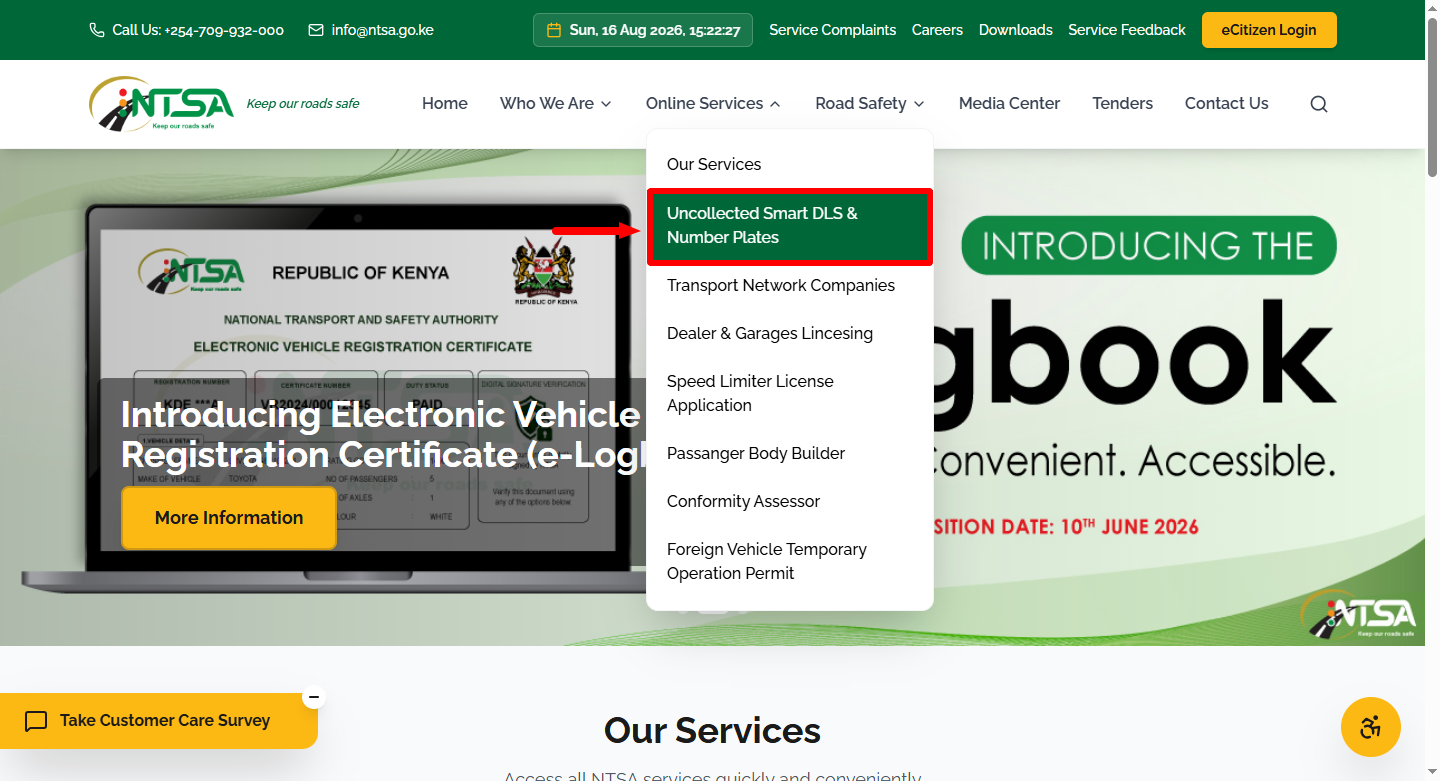Open the Downloads link
Image resolution: width=1440 pixels, height=781 pixels.
pos(1016,30)
